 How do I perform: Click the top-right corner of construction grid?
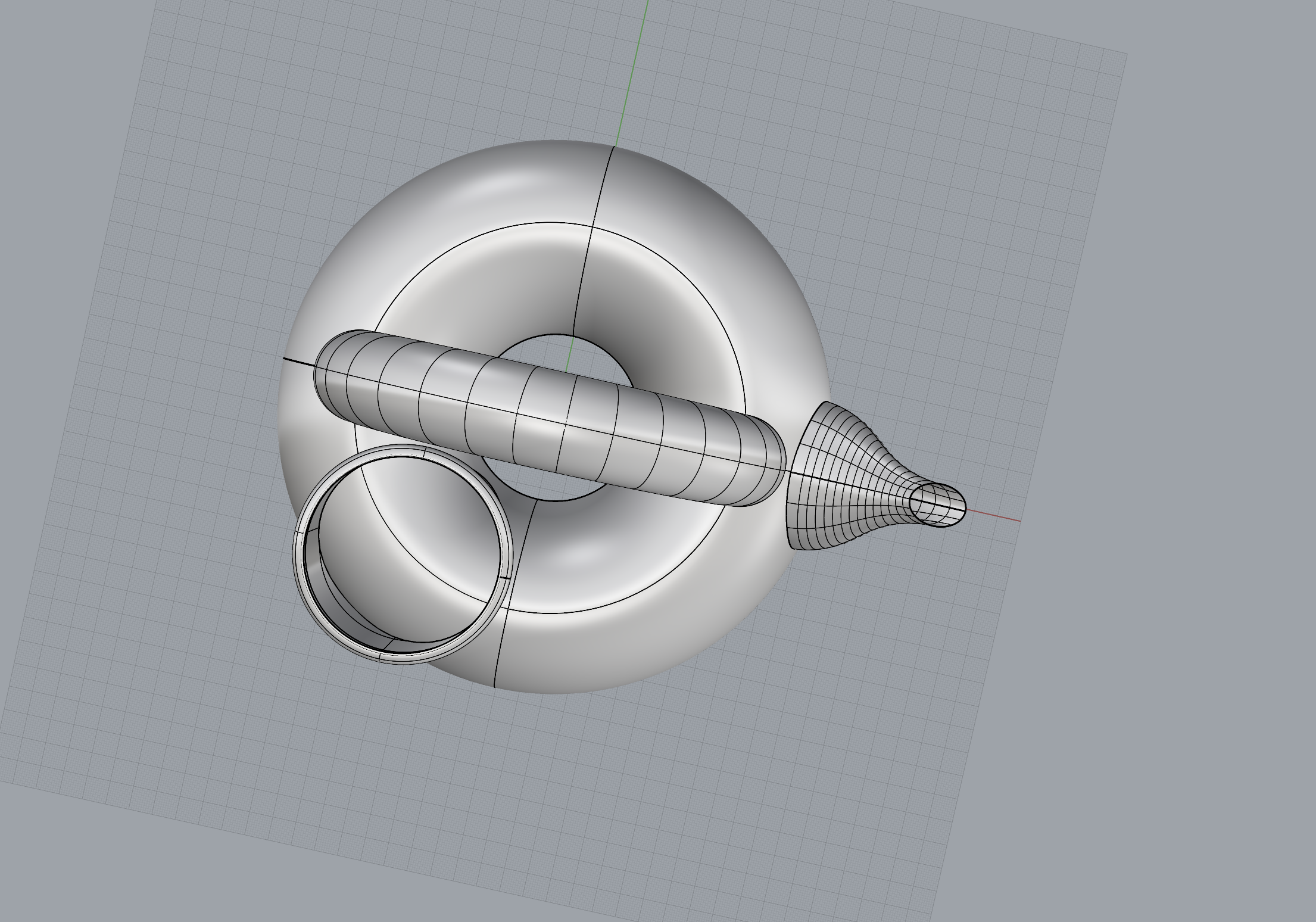coord(1125,54)
